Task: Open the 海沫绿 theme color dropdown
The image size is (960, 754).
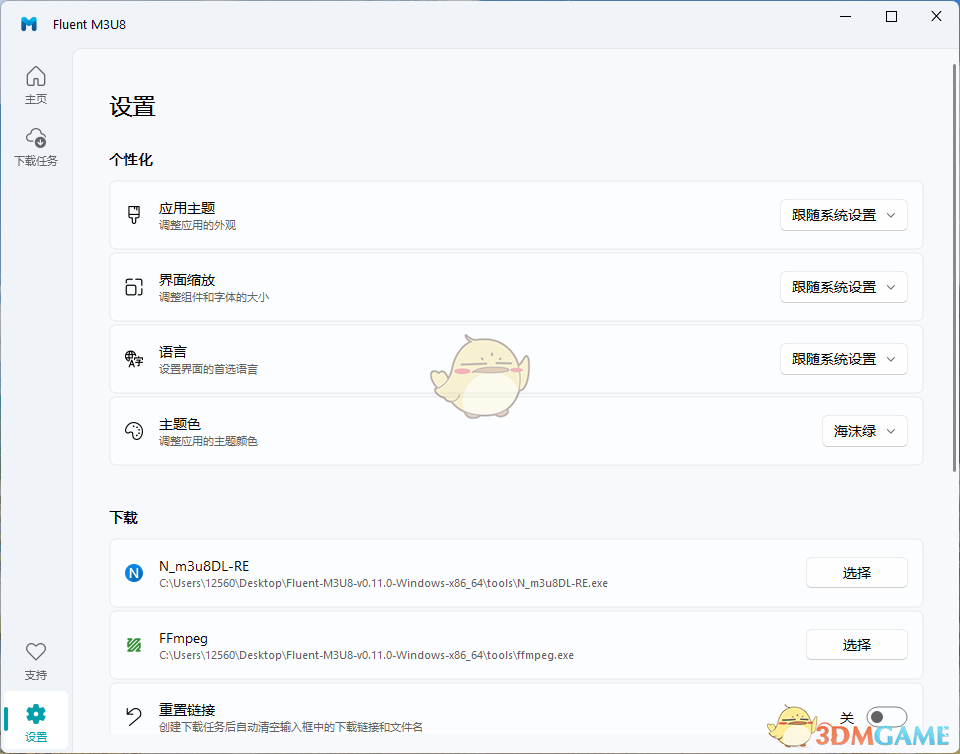Action: pos(864,430)
